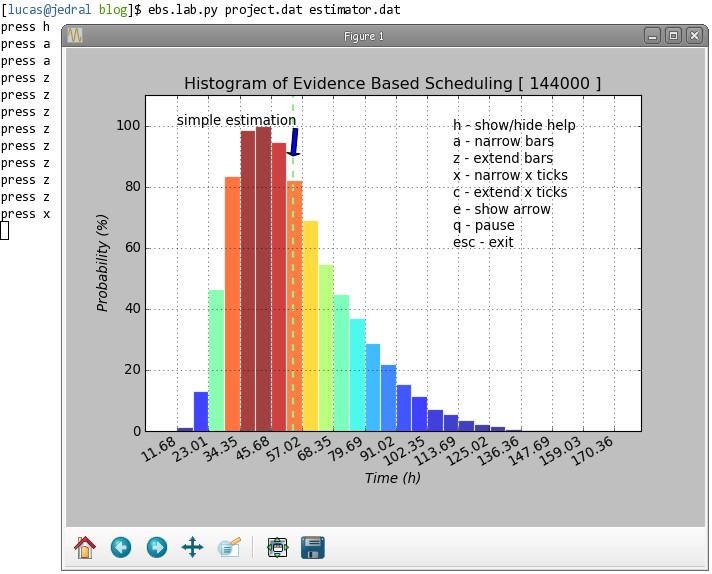Click the blue arrow annotation on the chart
Viewport: 712px width, 574px height.
coord(294,142)
